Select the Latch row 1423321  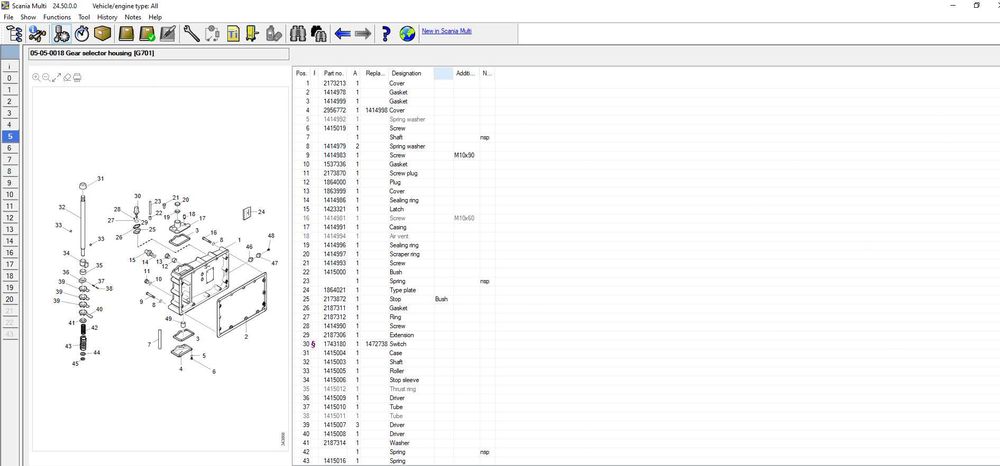[x=393, y=209]
